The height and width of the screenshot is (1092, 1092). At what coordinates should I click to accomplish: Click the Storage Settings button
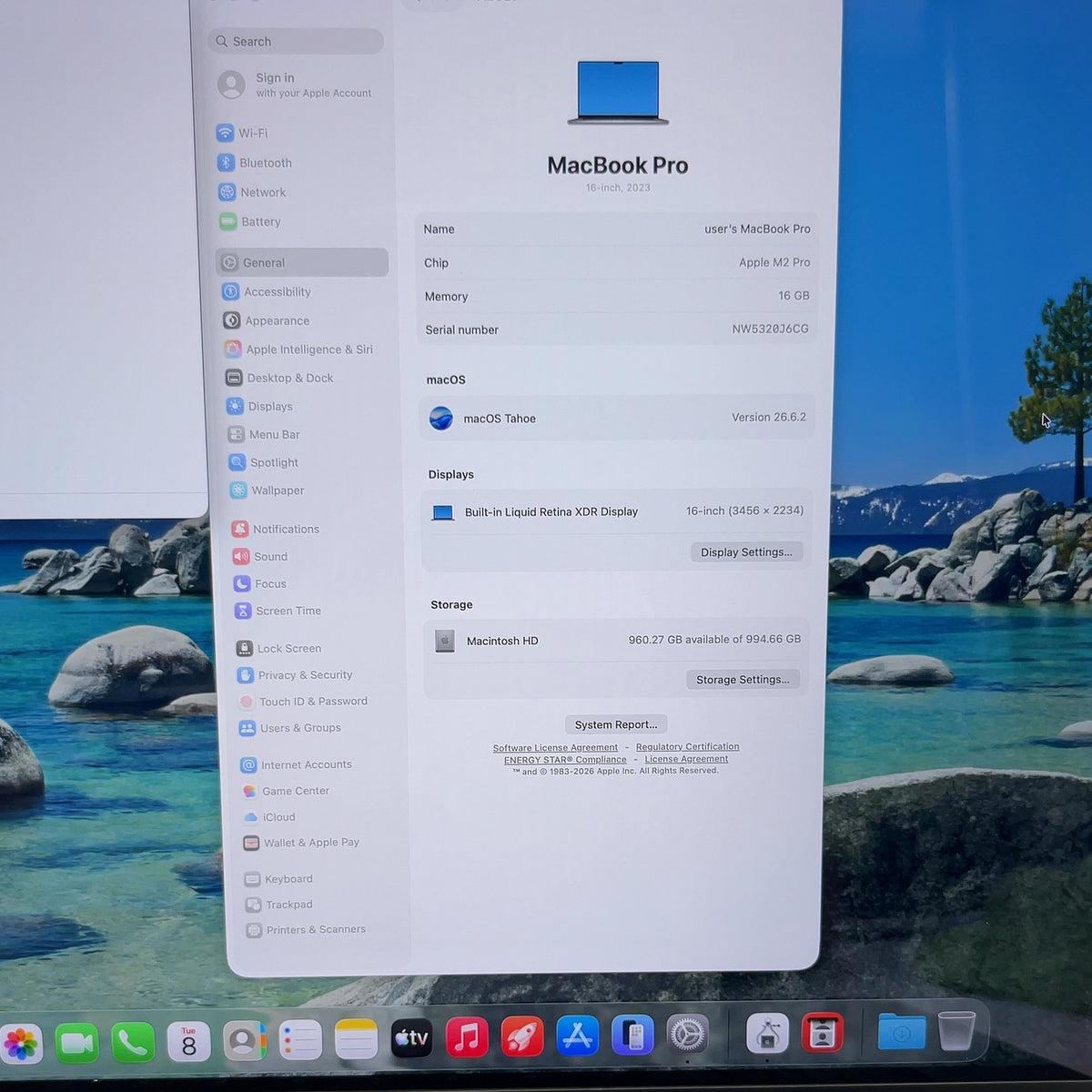[x=743, y=679]
